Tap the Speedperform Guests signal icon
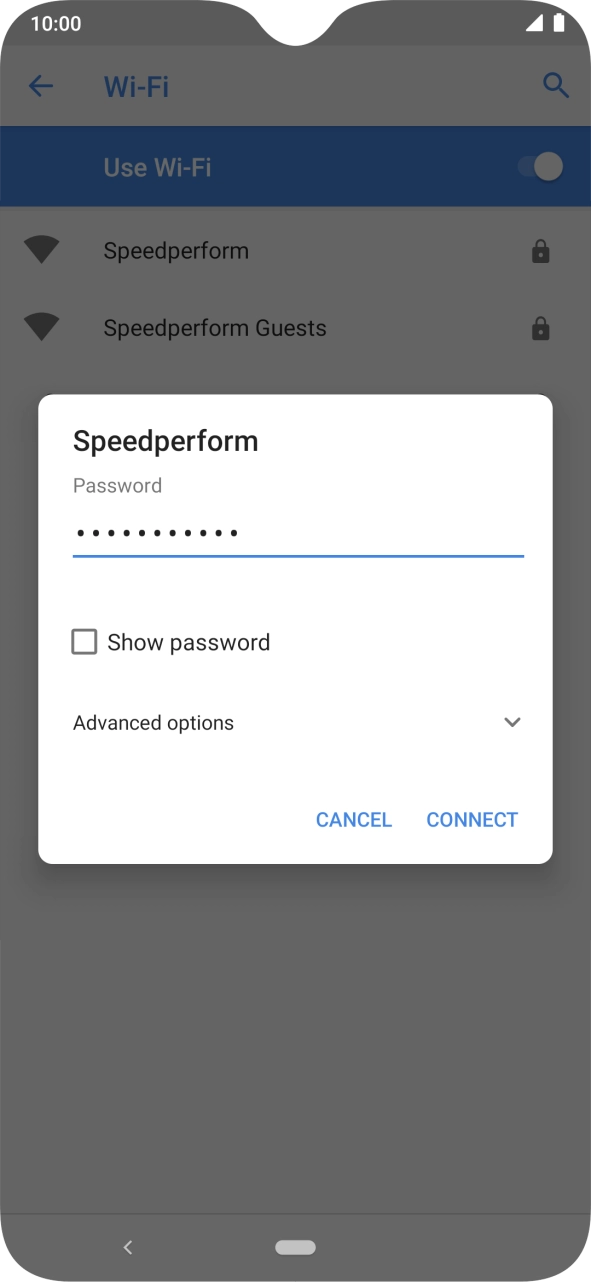Image resolution: width=591 pixels, height=1282 pixels. point(41,327)
